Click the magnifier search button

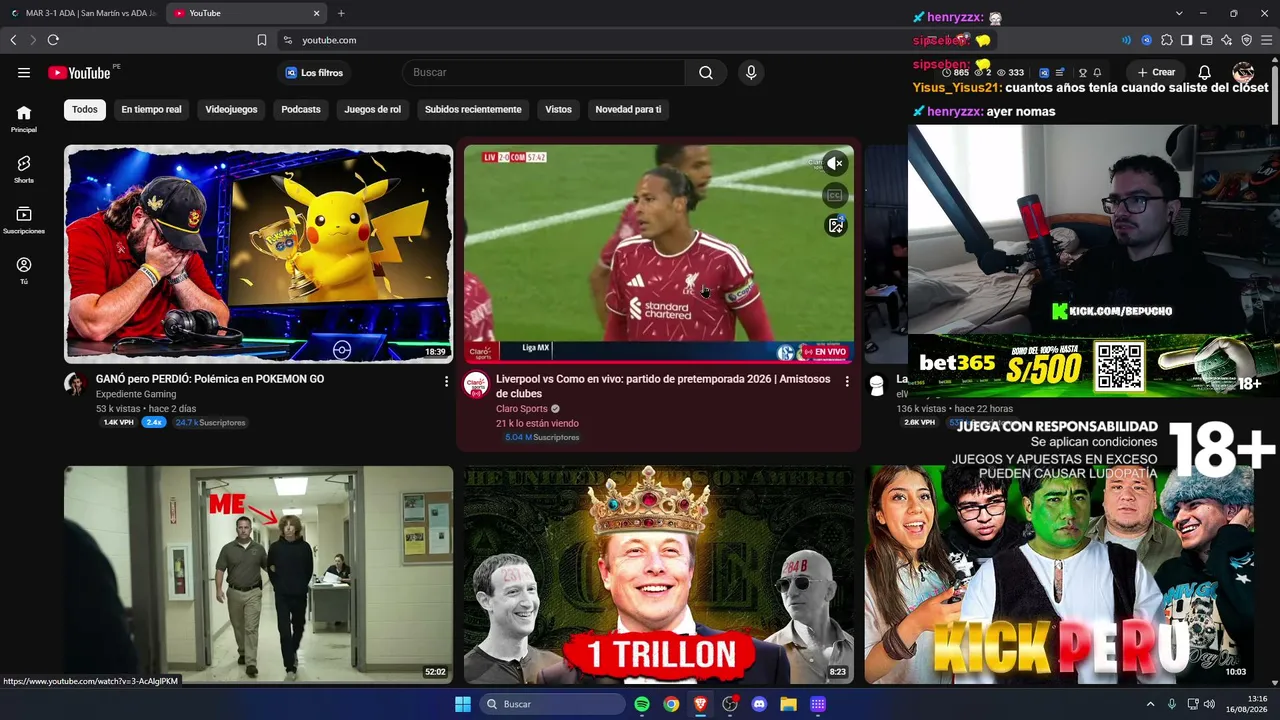coord(706,72)
